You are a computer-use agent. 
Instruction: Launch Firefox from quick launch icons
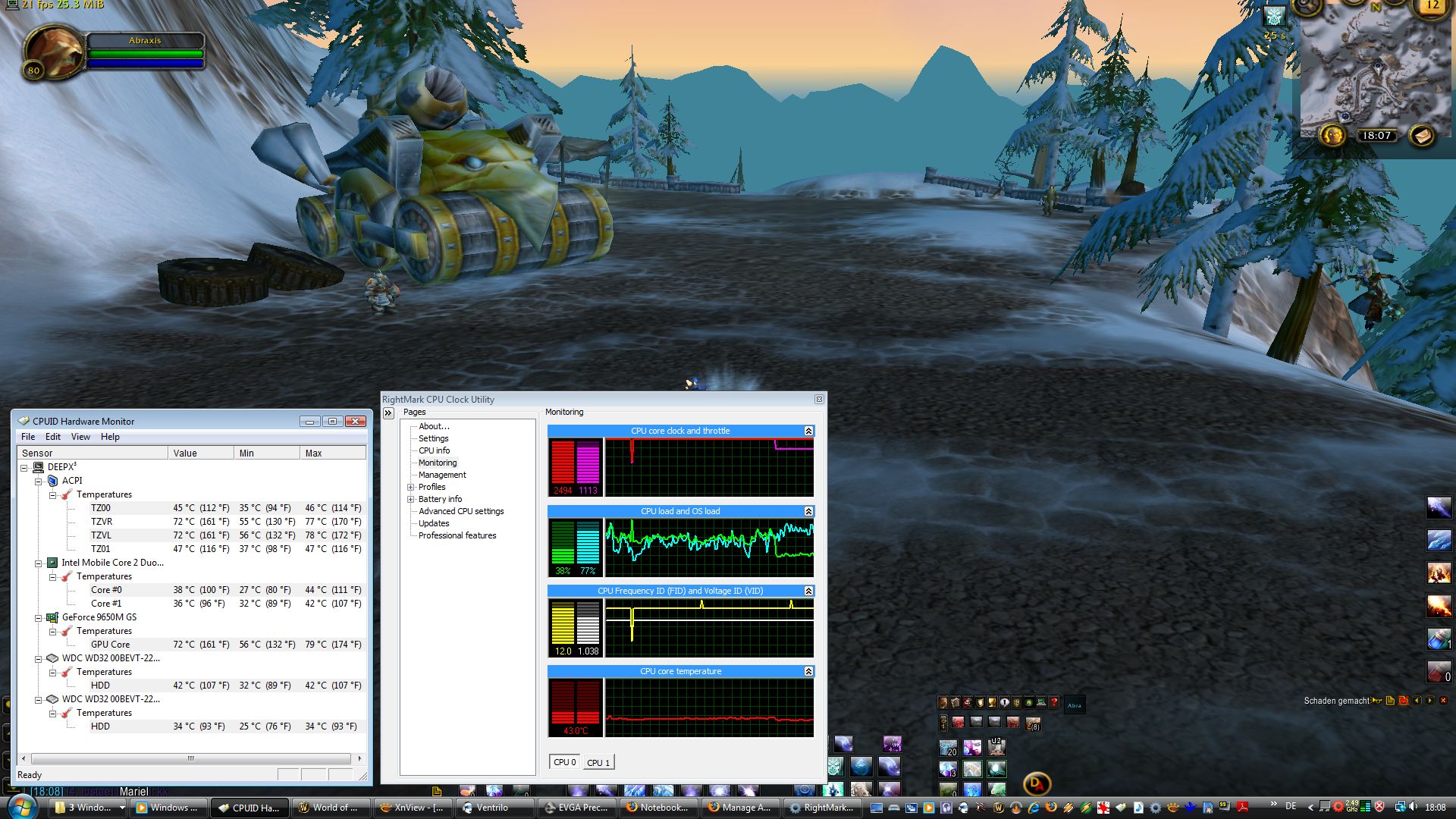(1050, 808)
